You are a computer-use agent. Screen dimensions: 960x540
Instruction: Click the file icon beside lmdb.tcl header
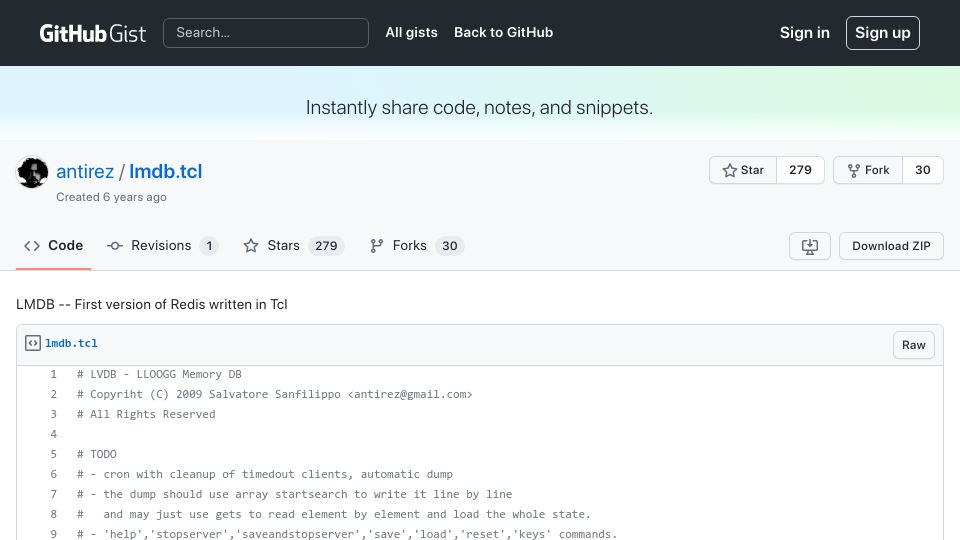pyautogui.click(x=32, y=343)
